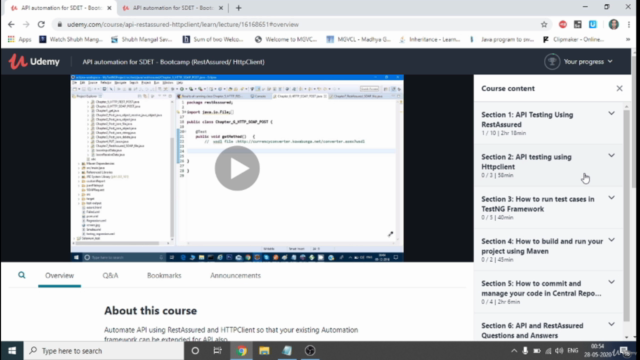Go forward in browser history
The height and width of the screenshot is (360, 640).
click(x=26, y=24)
